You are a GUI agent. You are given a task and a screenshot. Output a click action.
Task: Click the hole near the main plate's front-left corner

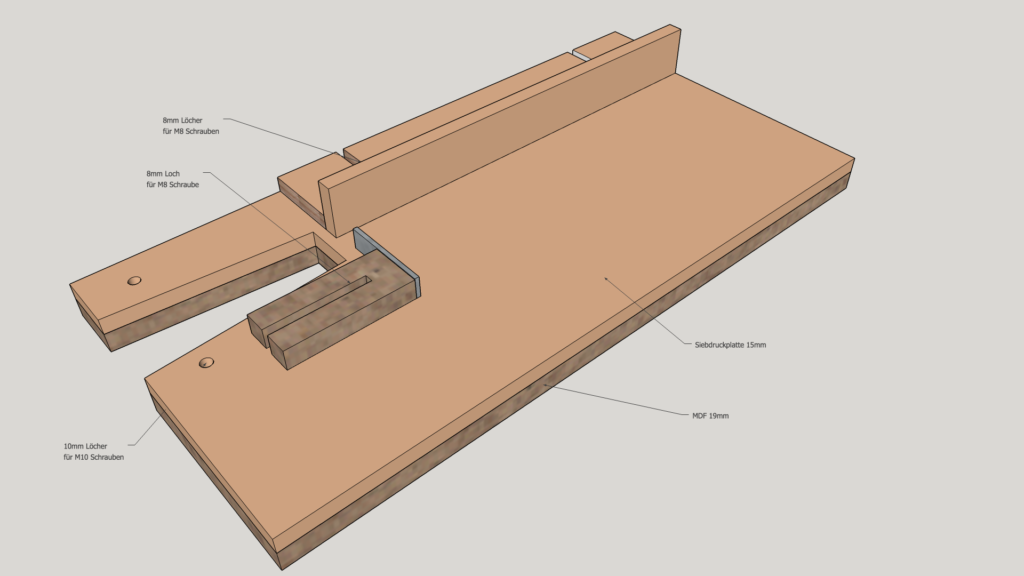coord(207,362)
